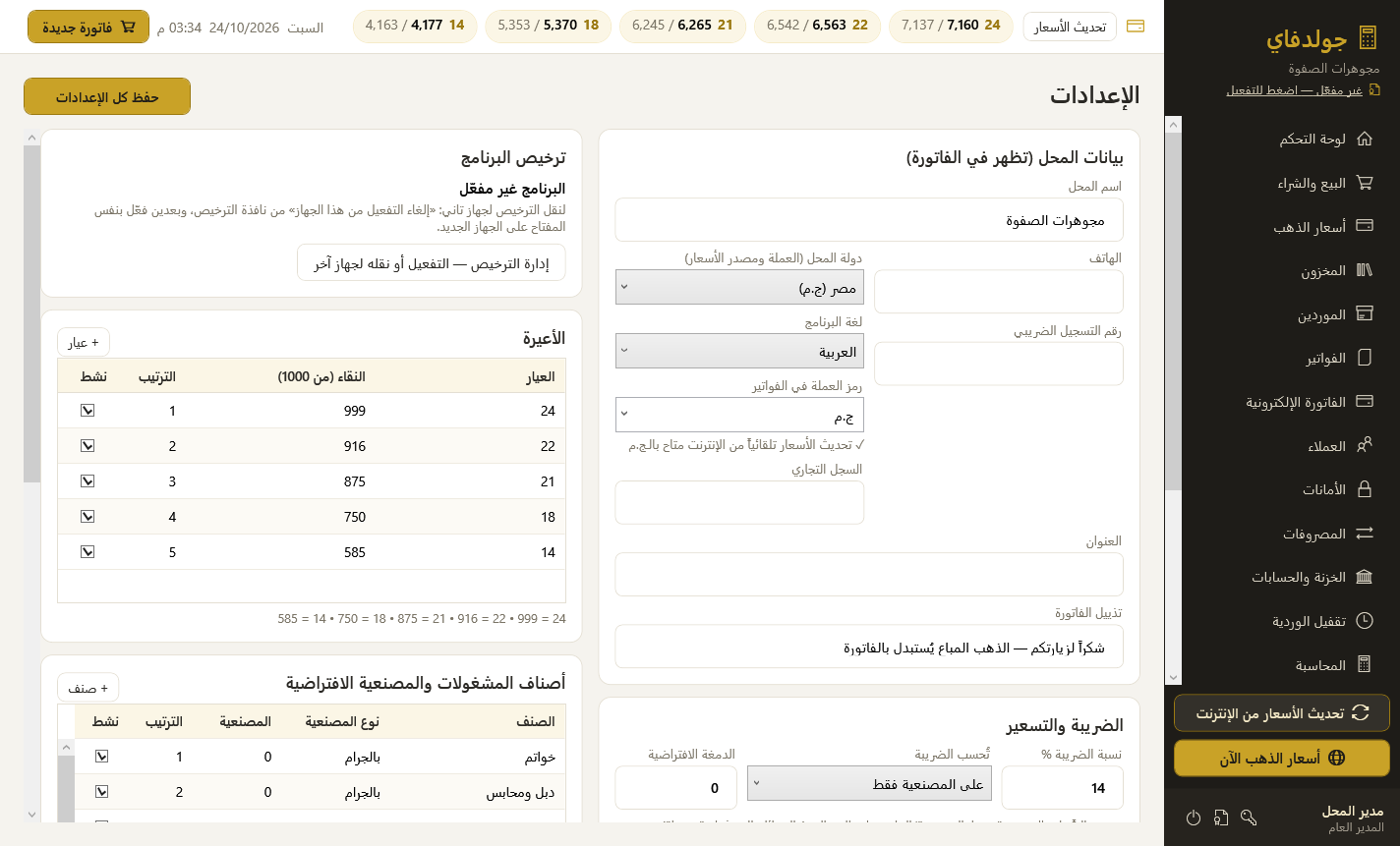Click الخزنة والحسابات bank icon
Screen dimensions: 1400x846
coord(1364,577)
